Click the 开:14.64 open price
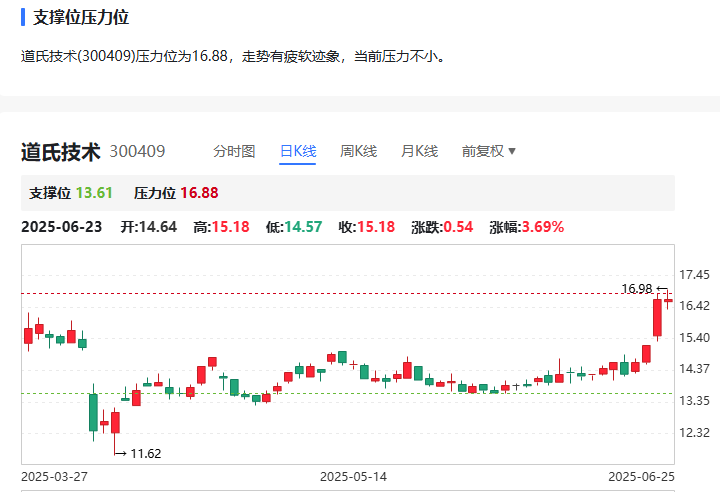Viewport: 720px width, 492px height. (x=148, y=227)
